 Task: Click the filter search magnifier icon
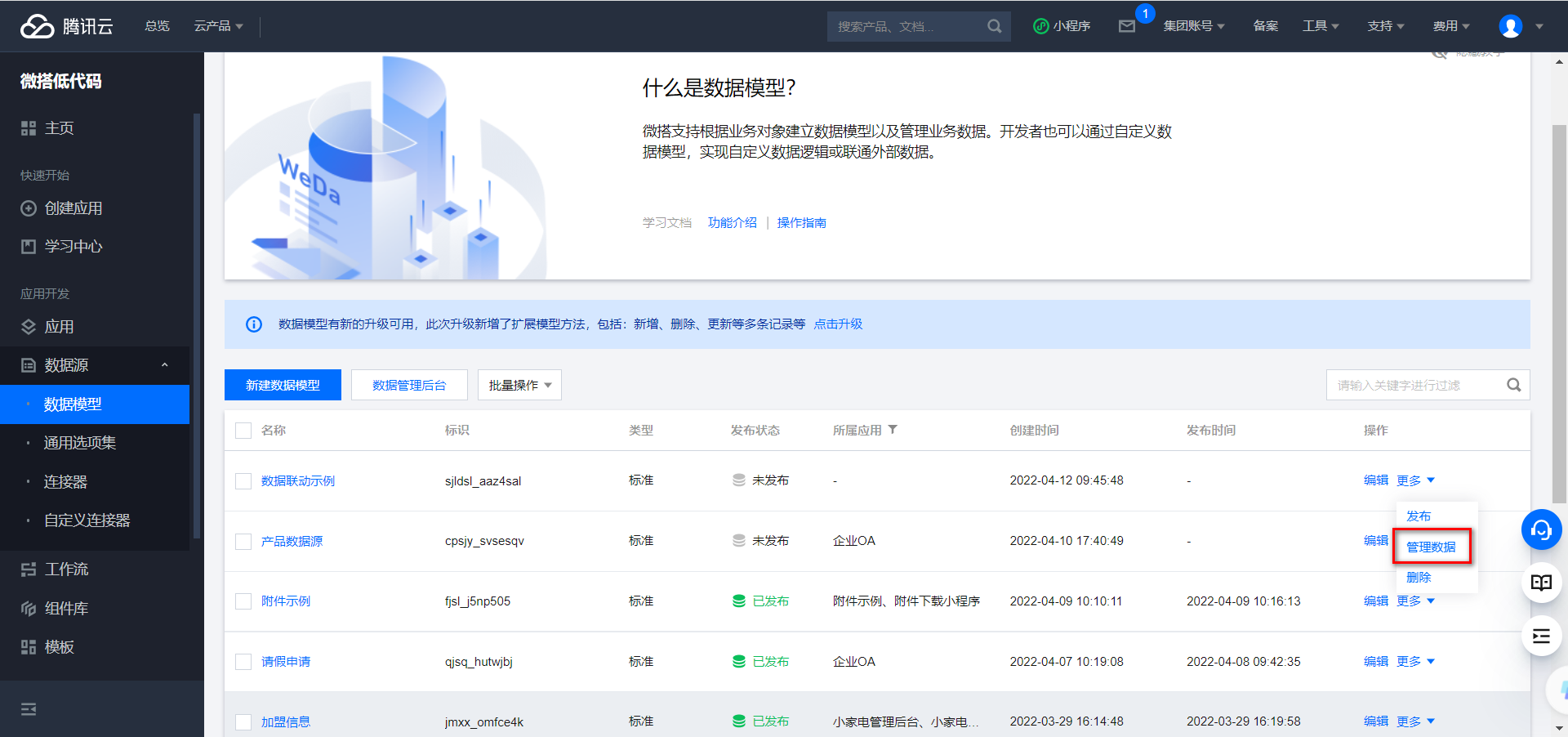pyautogui.click(x=1513, y=385)
